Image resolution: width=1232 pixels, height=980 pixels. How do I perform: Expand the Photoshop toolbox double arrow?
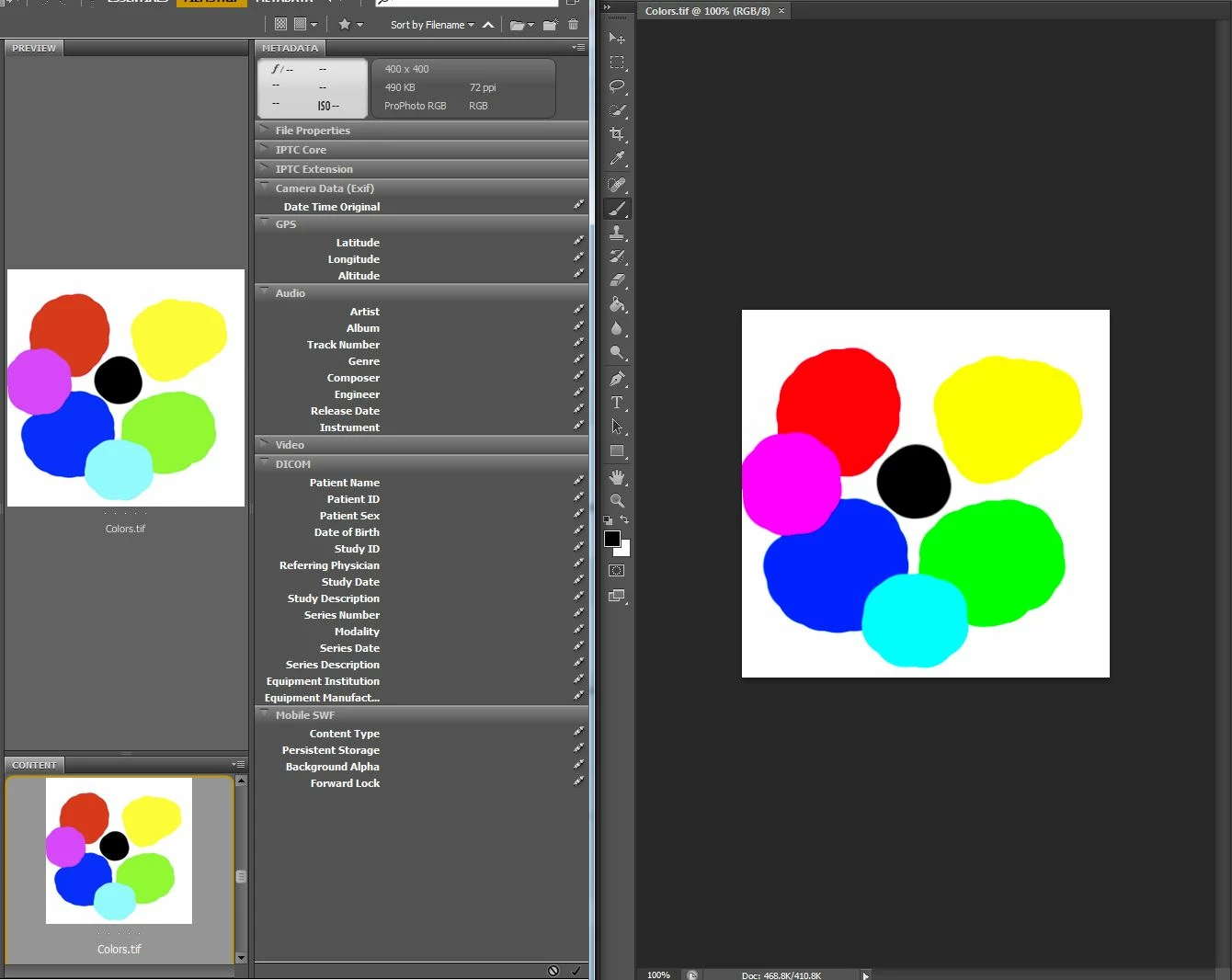(607, 7)
